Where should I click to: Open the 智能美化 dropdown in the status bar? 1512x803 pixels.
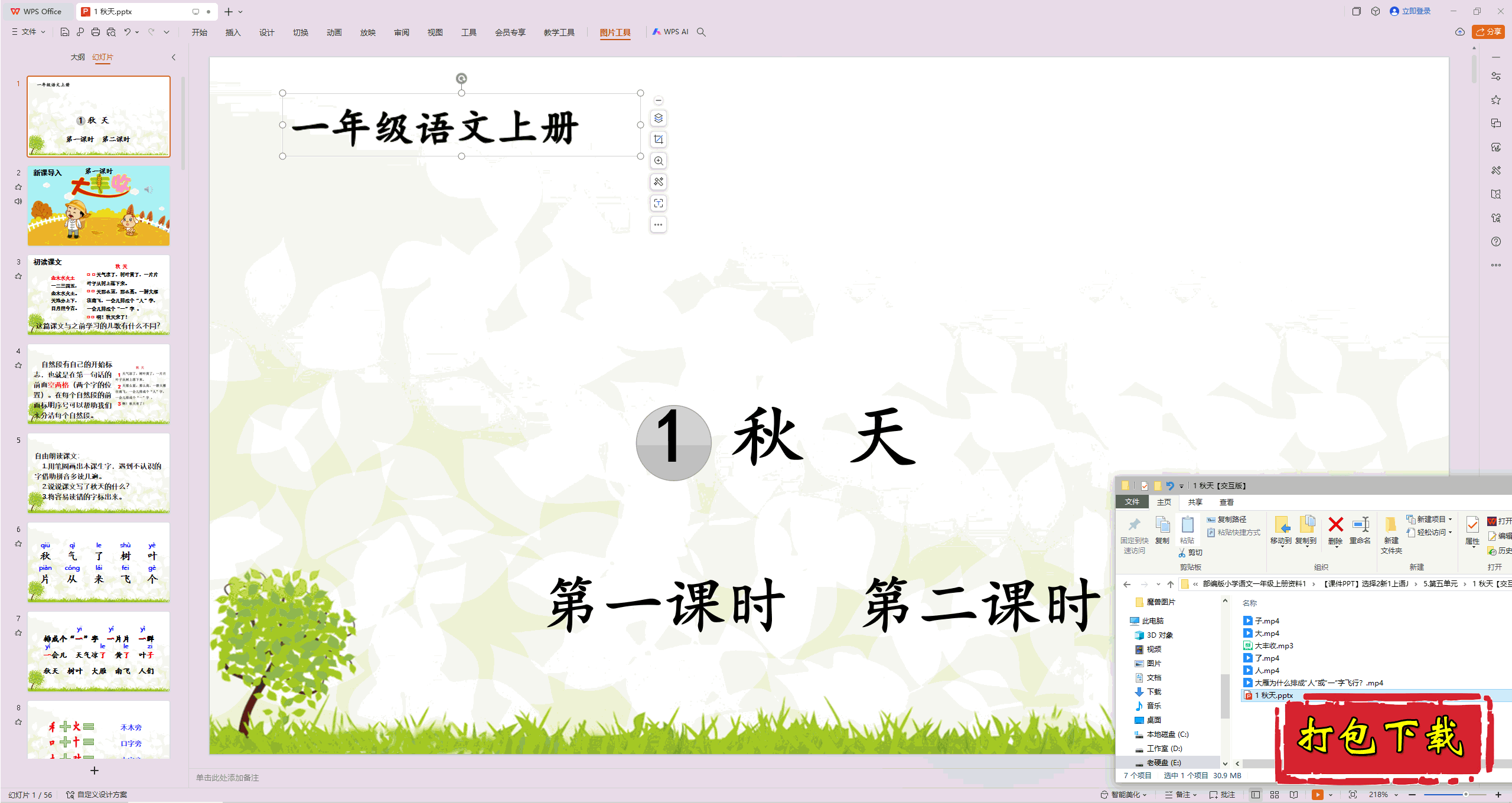[1123, 795]
